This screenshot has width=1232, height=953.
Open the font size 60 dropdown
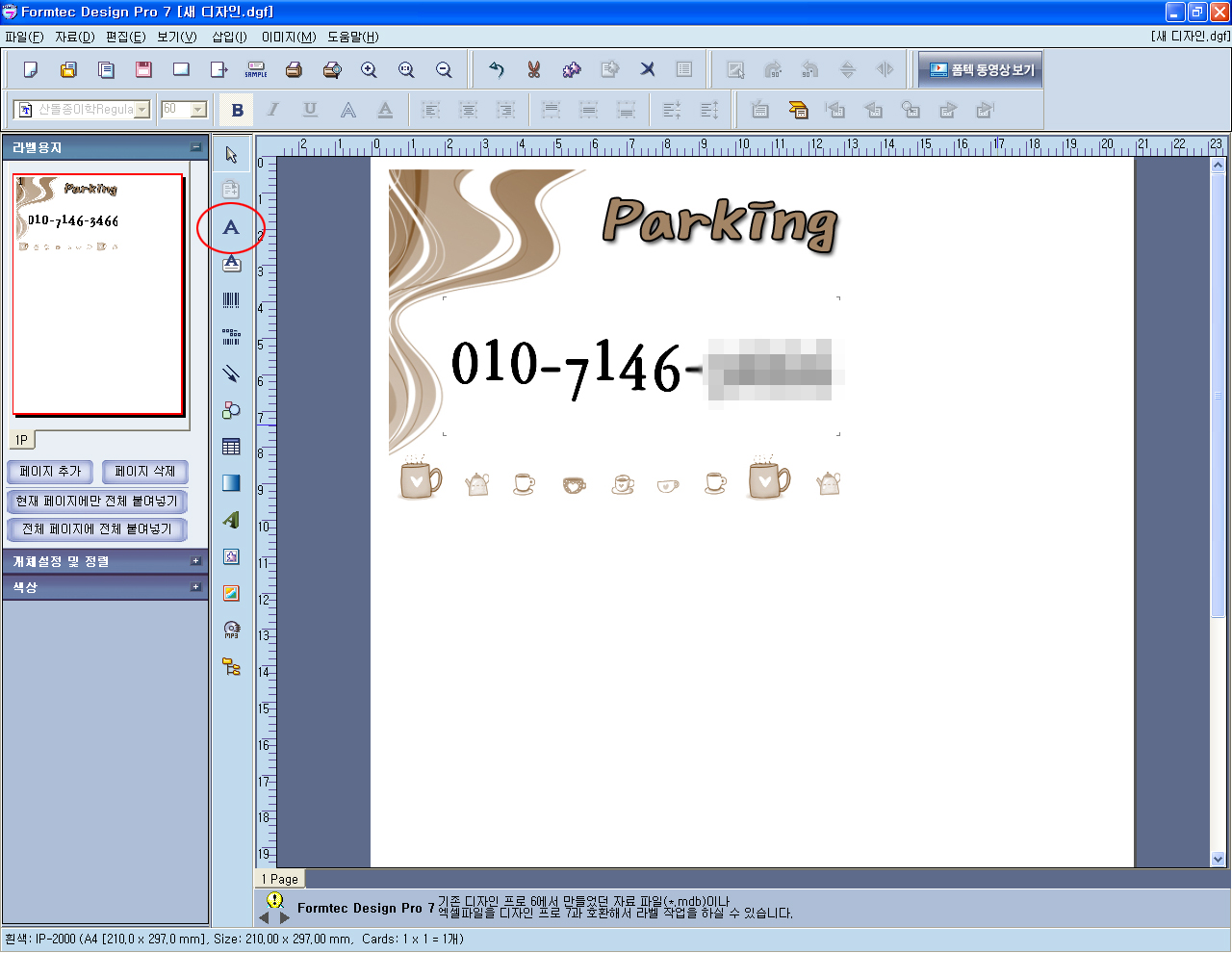pos(198,110)
